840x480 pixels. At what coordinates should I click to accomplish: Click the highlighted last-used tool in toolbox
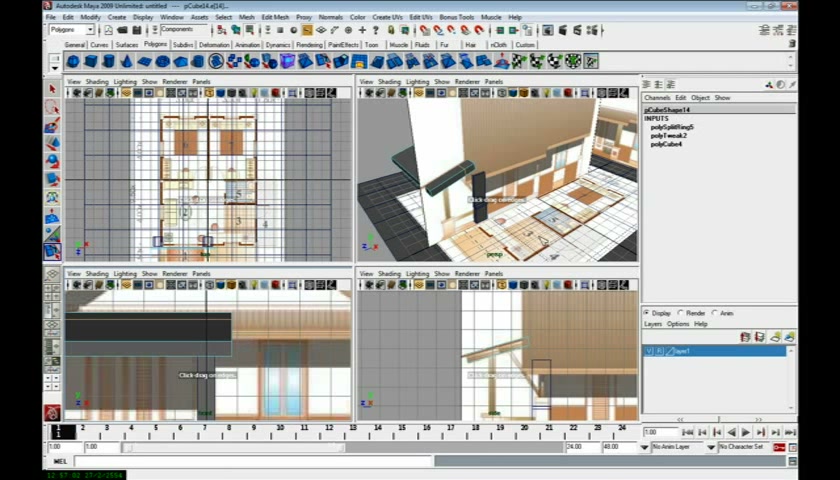point(52,251)
